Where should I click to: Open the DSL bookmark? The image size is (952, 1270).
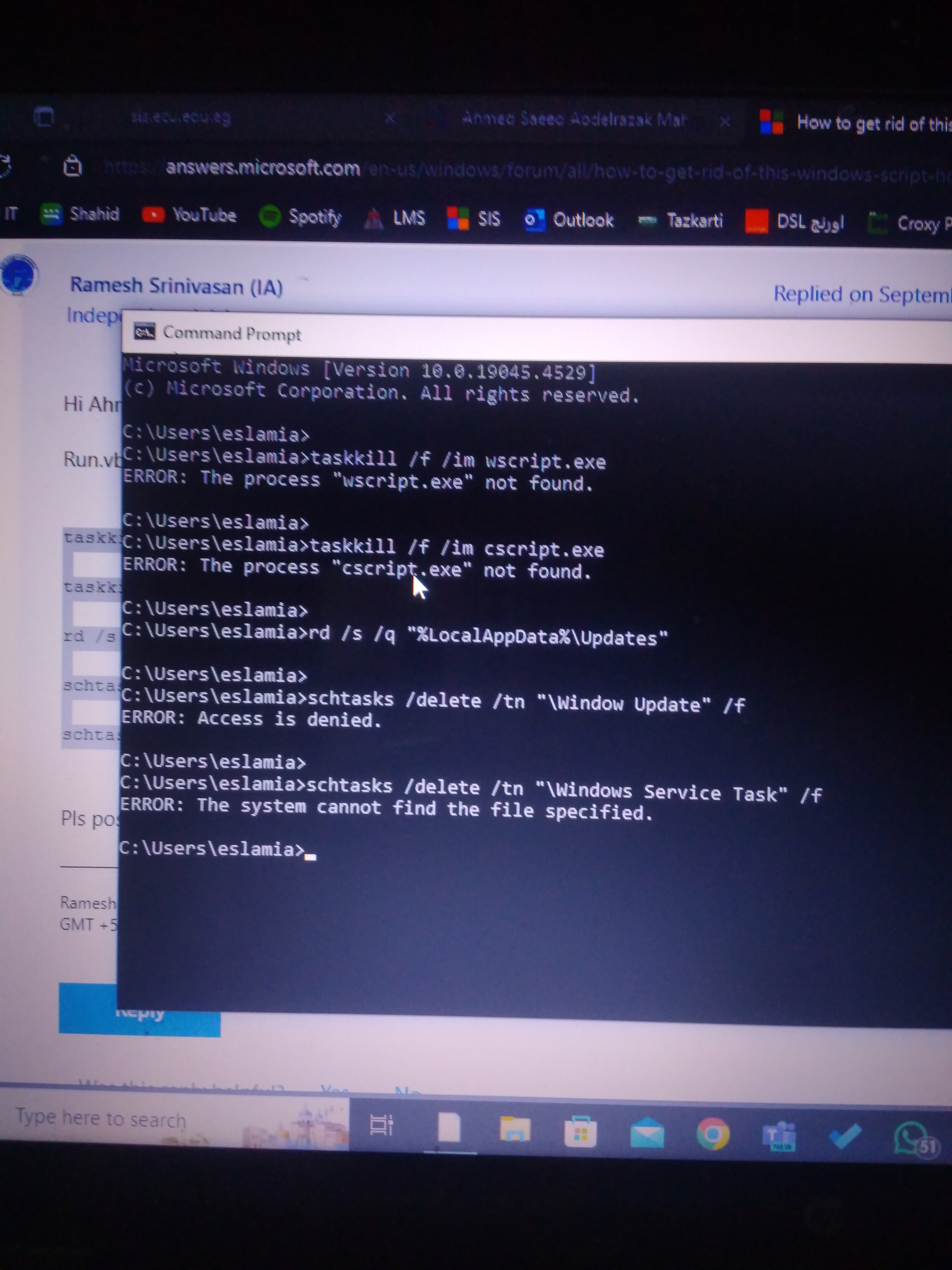[794, 222]
